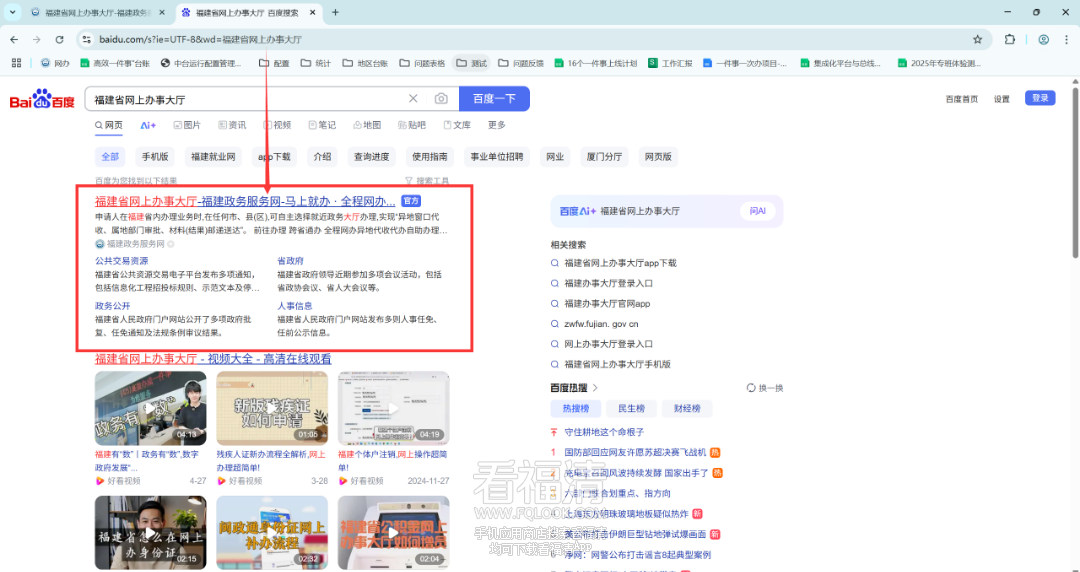The height and width of the screenshot is (572, 1080).
Task: Switch to the 图片 search tab
Action: [x=187, y=126]
